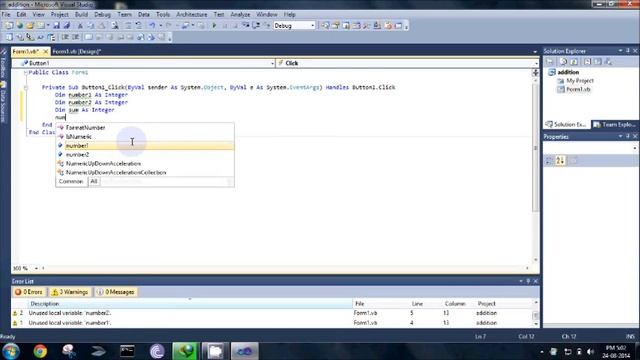The height and width of the screenshot is (360, 640).
Task: Open the File menu
Action: [x=6, y=14]
